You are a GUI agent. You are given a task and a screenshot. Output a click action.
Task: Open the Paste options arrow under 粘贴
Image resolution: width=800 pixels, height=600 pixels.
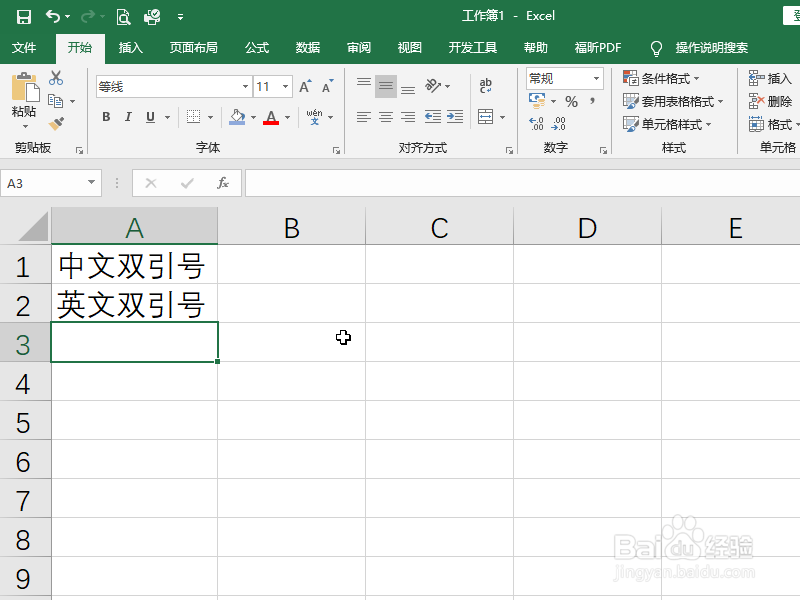[x=24, y=126]
